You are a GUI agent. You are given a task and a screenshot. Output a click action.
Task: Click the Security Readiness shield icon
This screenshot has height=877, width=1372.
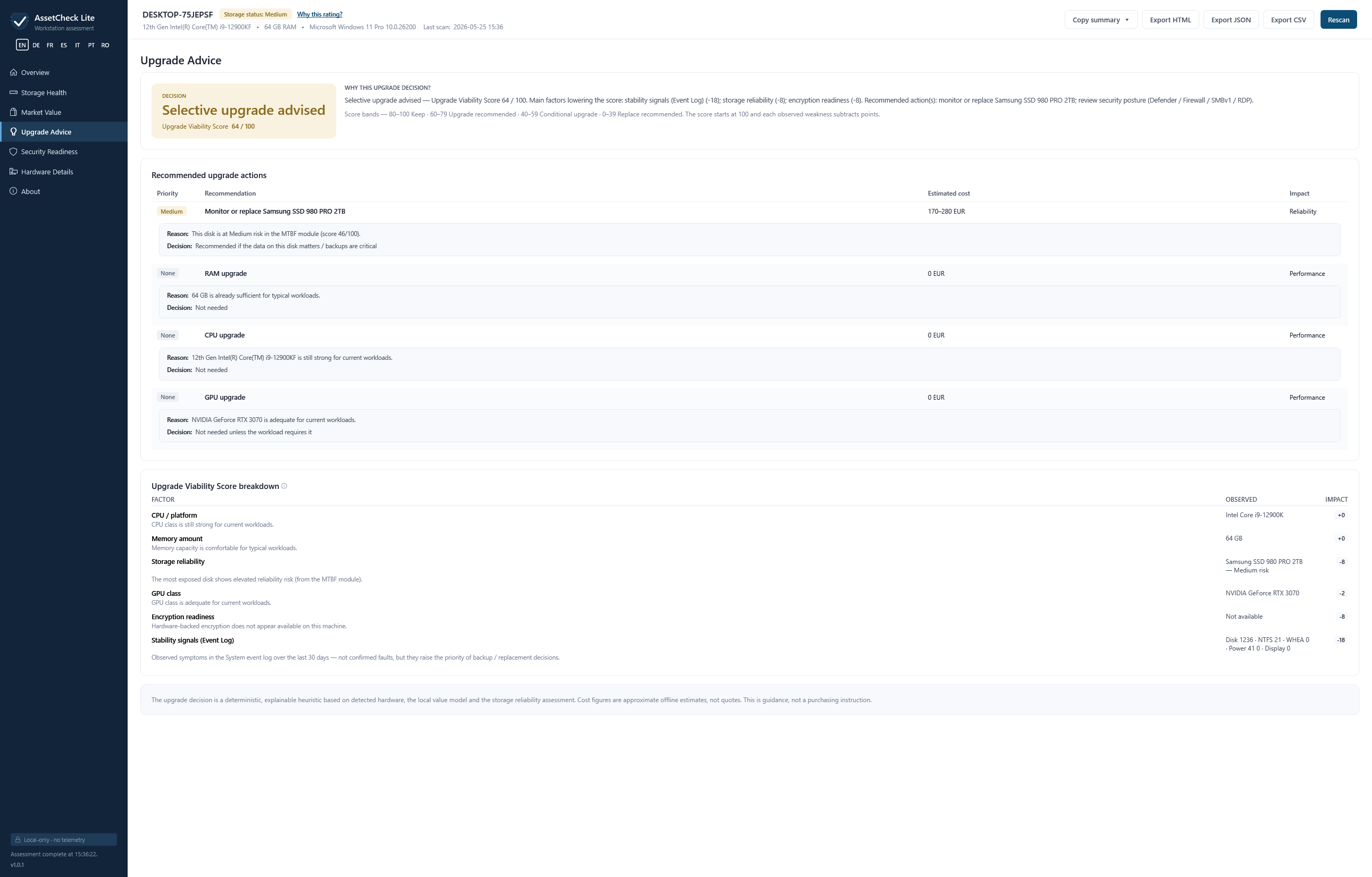point(14,151)
